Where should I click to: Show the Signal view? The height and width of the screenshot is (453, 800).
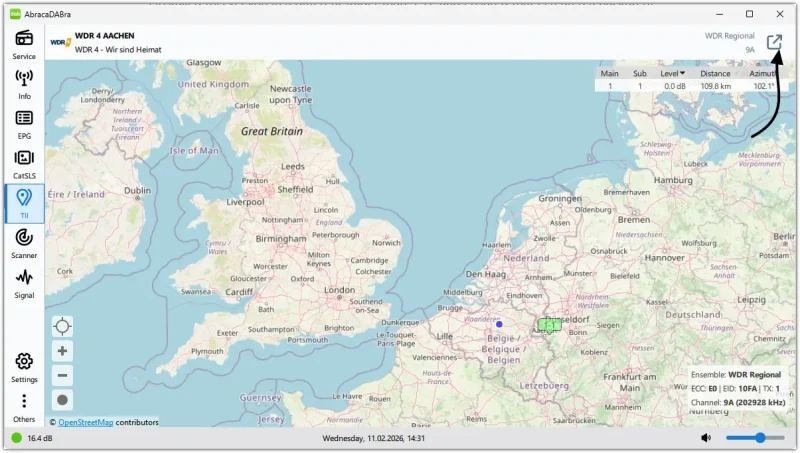coord(24,282)
